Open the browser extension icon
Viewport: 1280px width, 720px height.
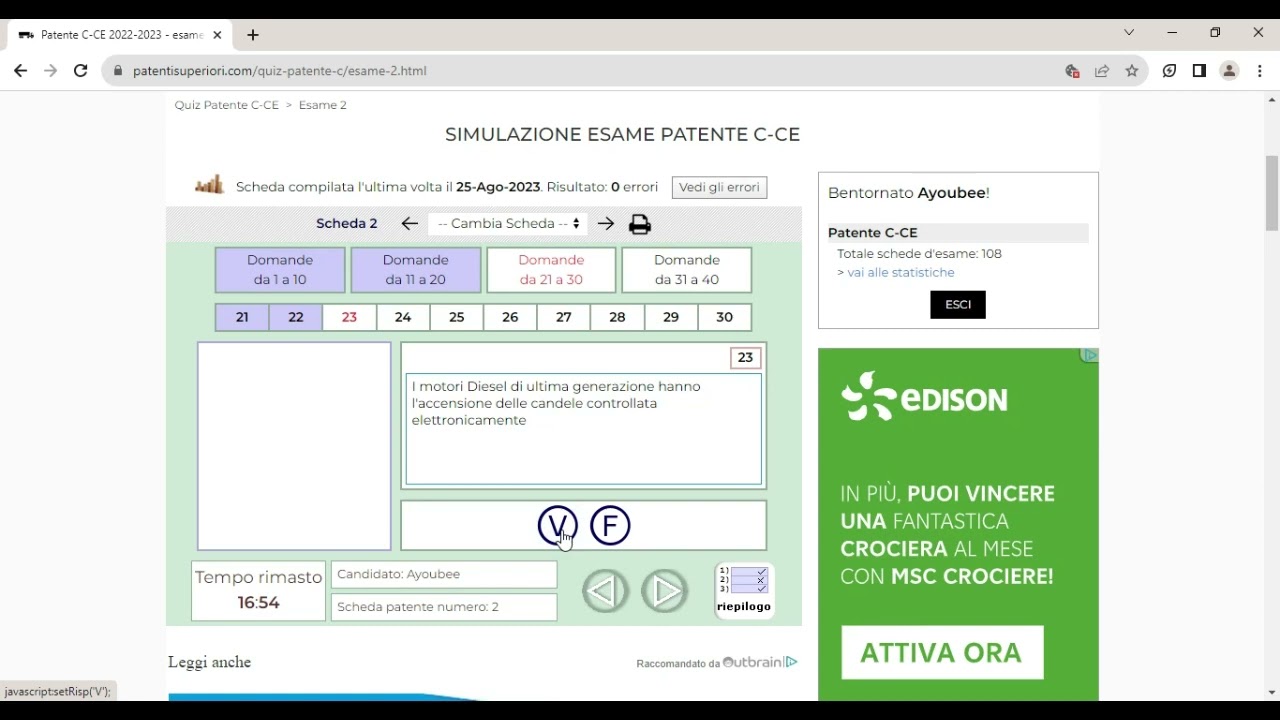[1169, 71]
